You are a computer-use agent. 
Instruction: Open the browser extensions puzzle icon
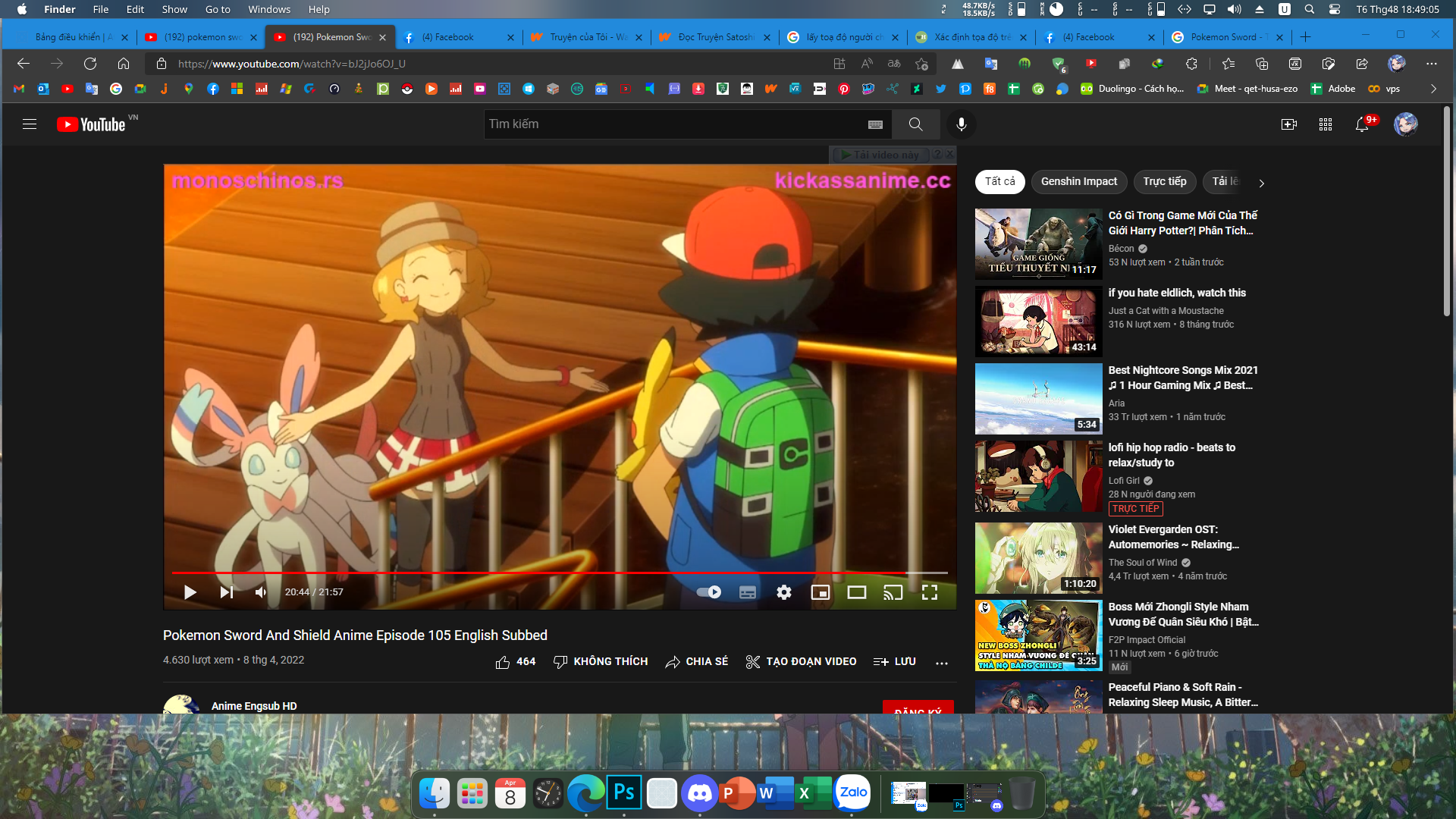(x=1191, y=64)
